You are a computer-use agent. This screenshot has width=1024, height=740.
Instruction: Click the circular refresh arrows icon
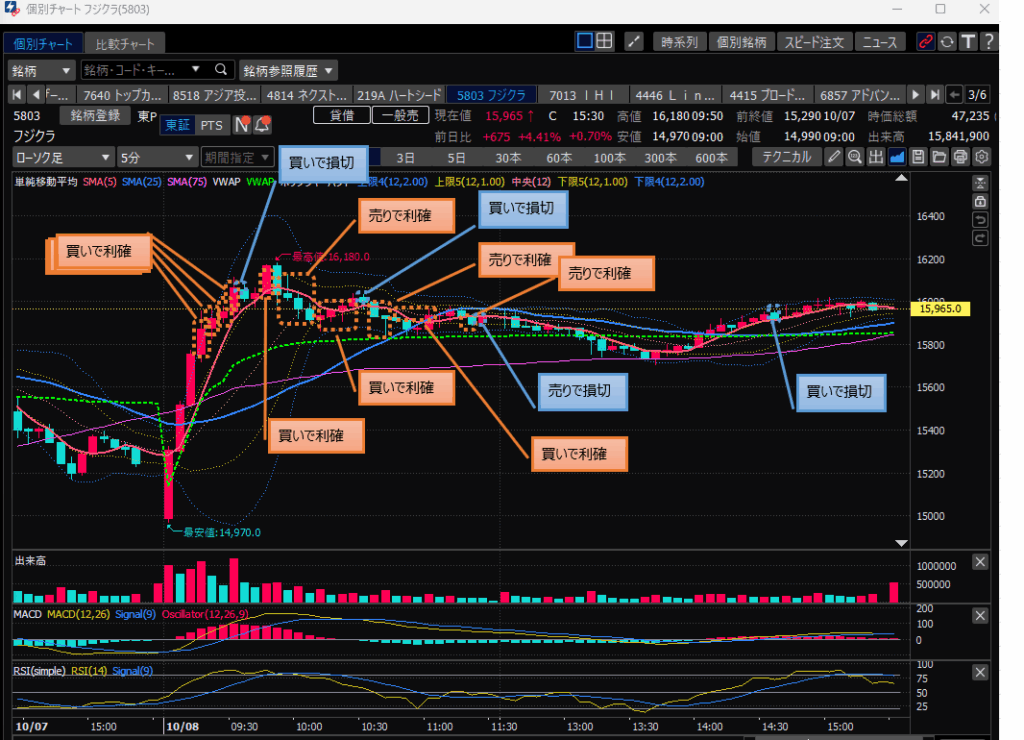point(947,42)
